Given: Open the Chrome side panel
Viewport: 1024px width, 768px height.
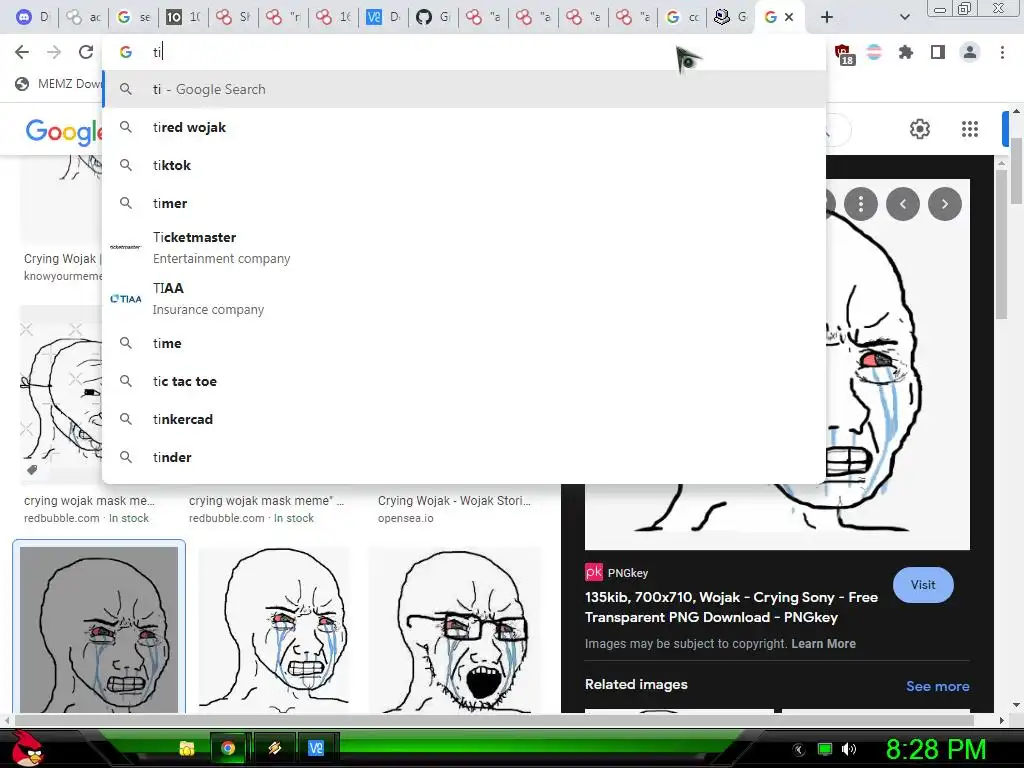Looking at the screenshot, I should [938, 52].
